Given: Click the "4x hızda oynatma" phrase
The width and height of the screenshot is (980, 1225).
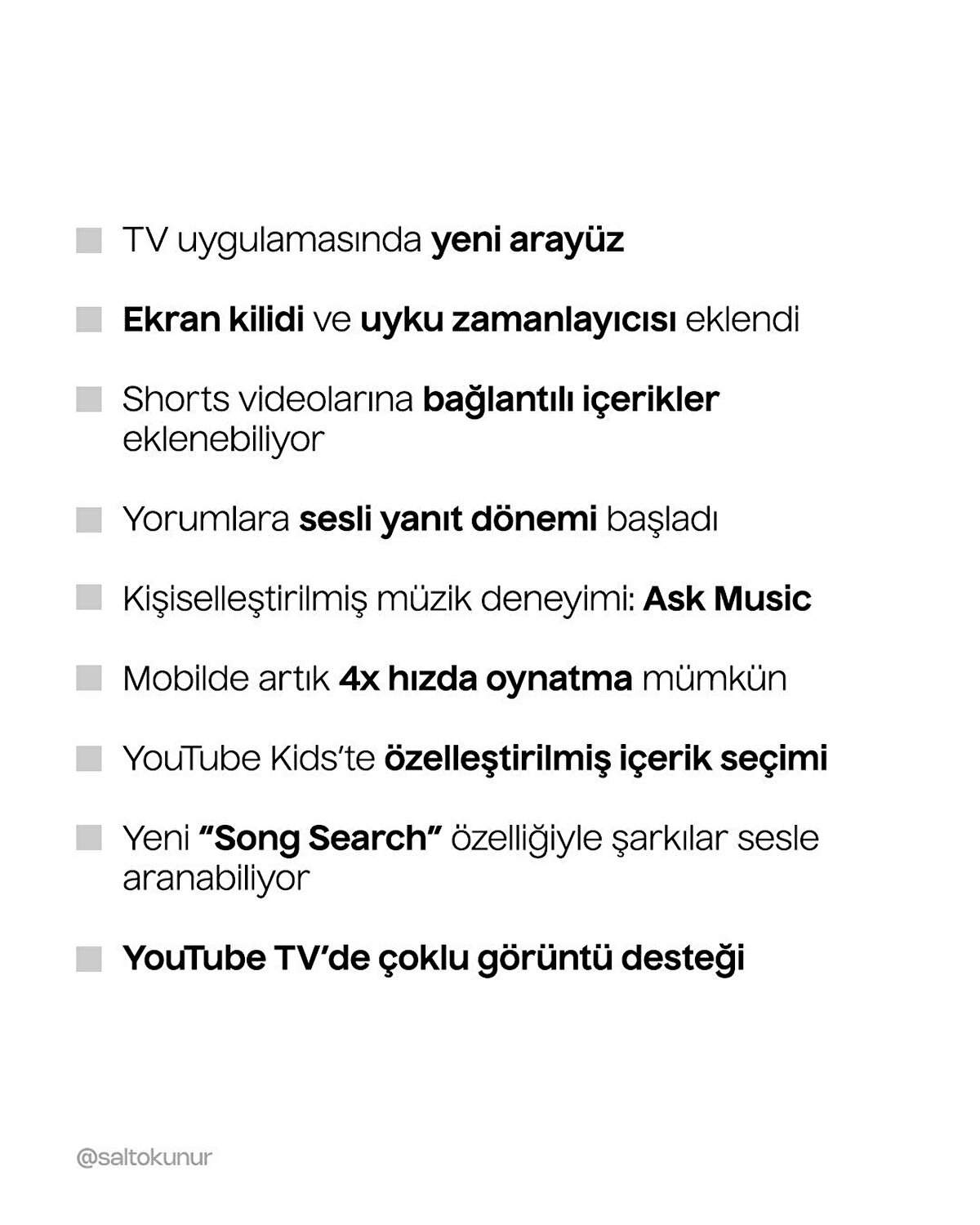Looking at the screenshot, I should click(x=485, y=679).
